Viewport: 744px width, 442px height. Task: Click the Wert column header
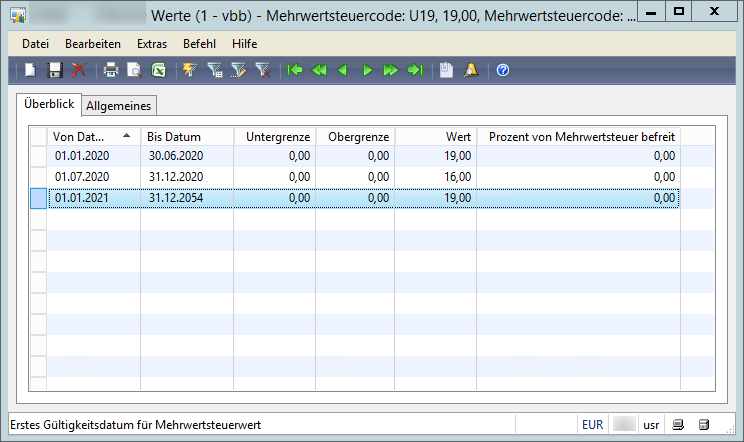[x=436, y=137]
